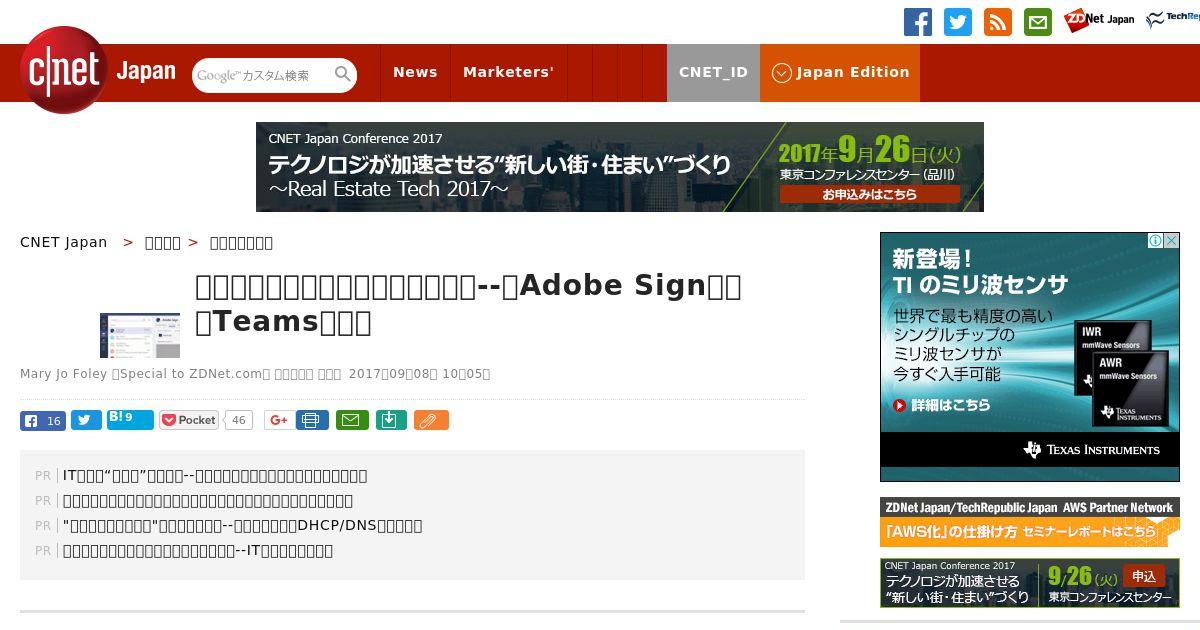Click the green download/save icon

(391, 420)
